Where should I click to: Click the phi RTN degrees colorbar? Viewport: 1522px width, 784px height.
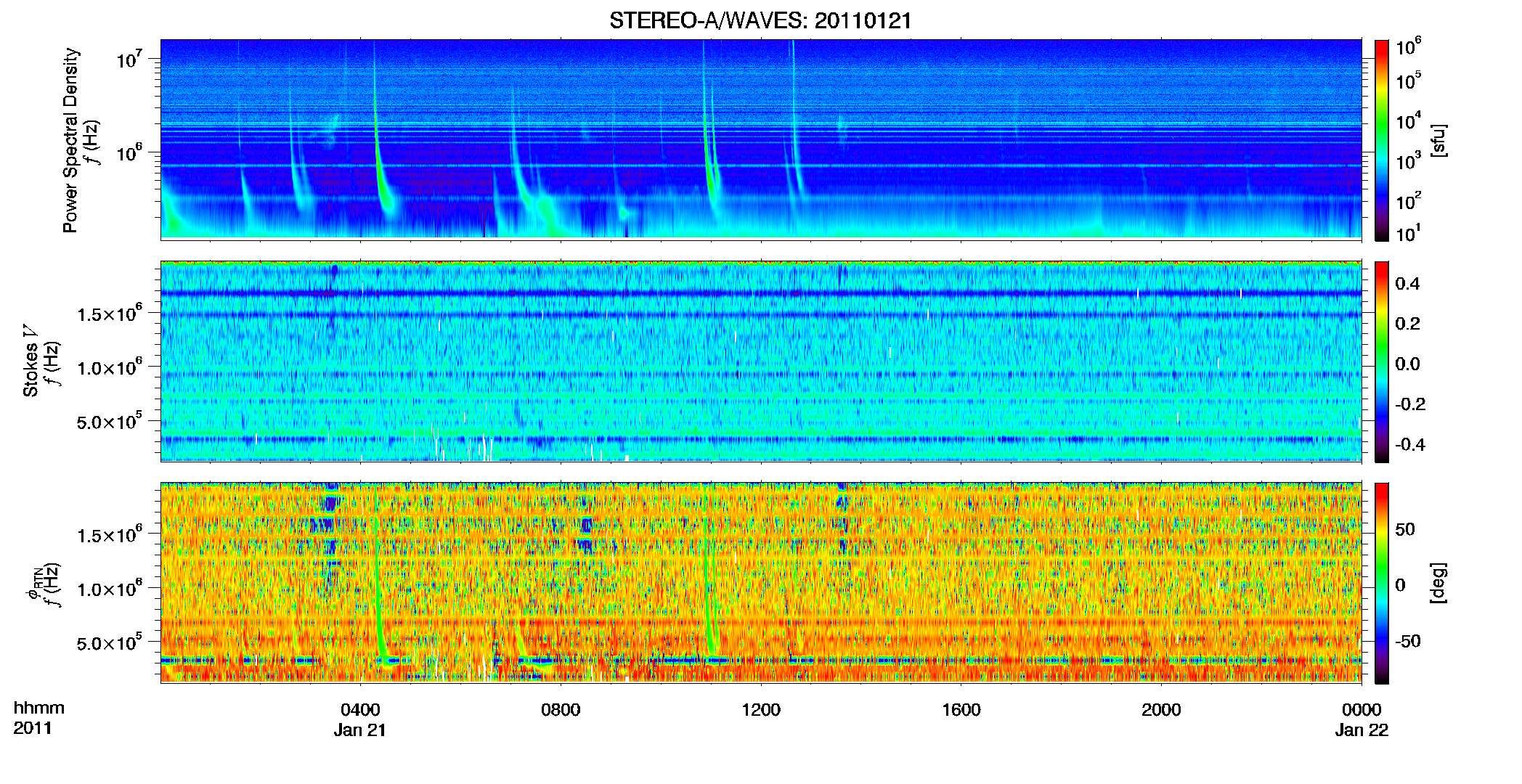point(1382,583)
